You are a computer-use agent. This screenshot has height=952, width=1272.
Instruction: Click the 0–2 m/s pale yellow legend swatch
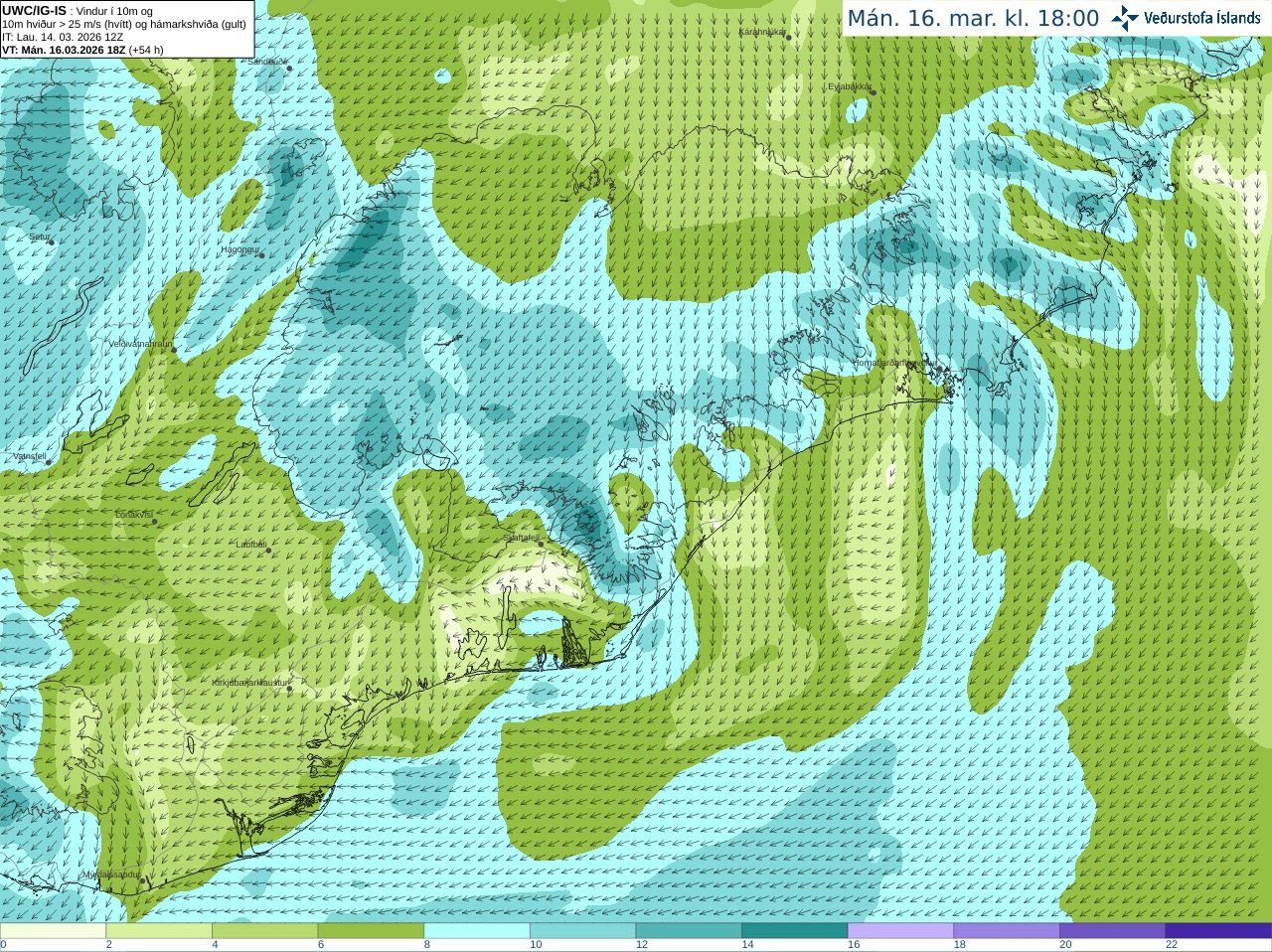click(x=53, y=931)
